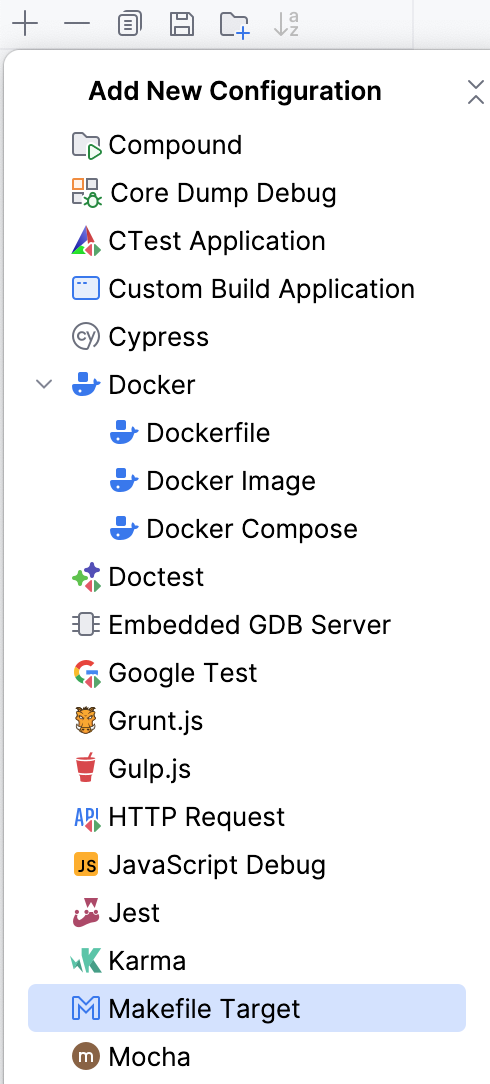Click the Google Test icon
Screen dimensions: 490x1084
click(x=86, y=673)
